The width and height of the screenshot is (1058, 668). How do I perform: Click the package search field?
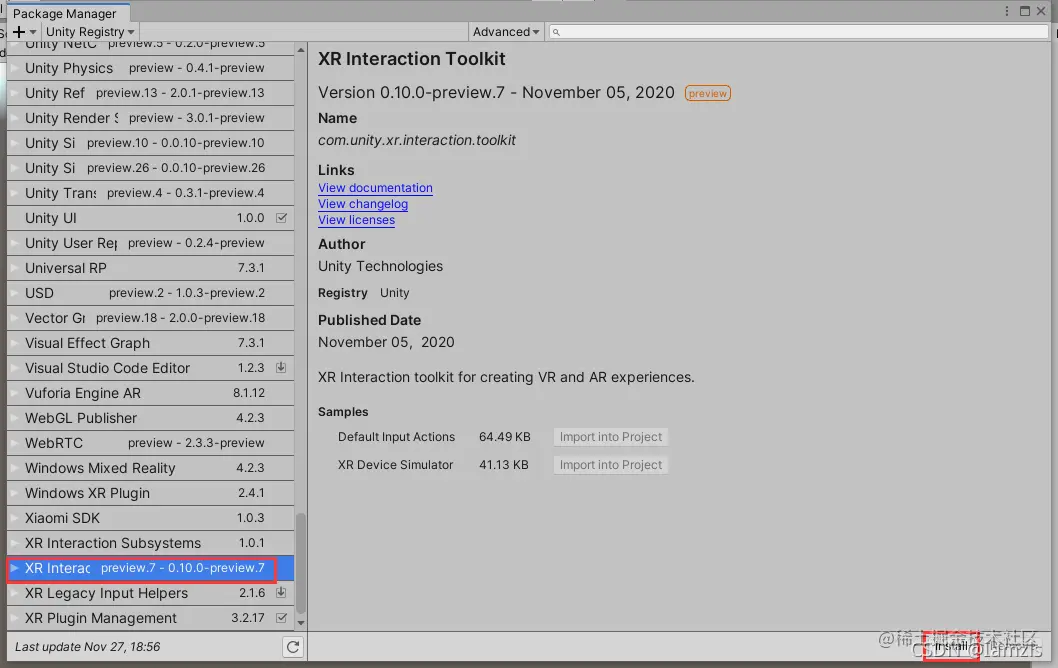point(798,32)
